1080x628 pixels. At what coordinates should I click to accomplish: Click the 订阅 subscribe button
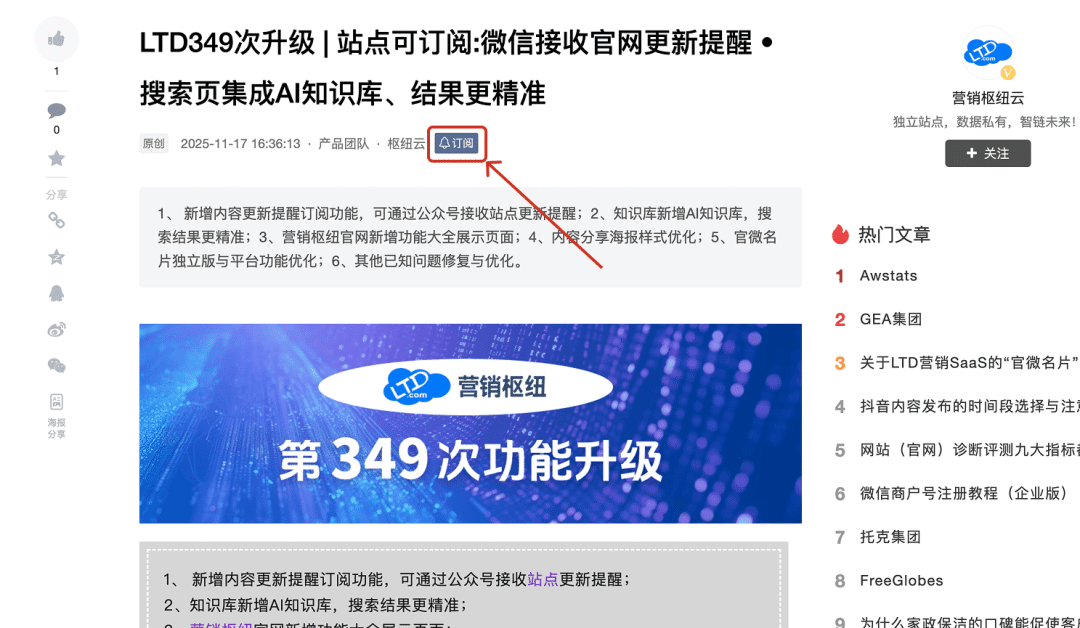[x=457, y=143]
